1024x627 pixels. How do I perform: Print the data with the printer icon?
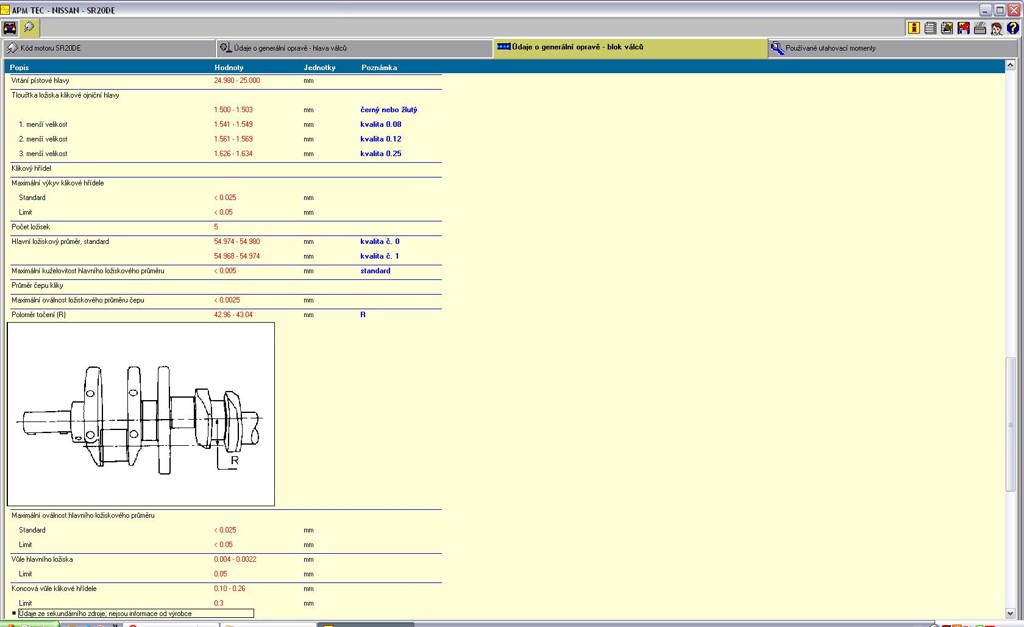click(980, 28)
